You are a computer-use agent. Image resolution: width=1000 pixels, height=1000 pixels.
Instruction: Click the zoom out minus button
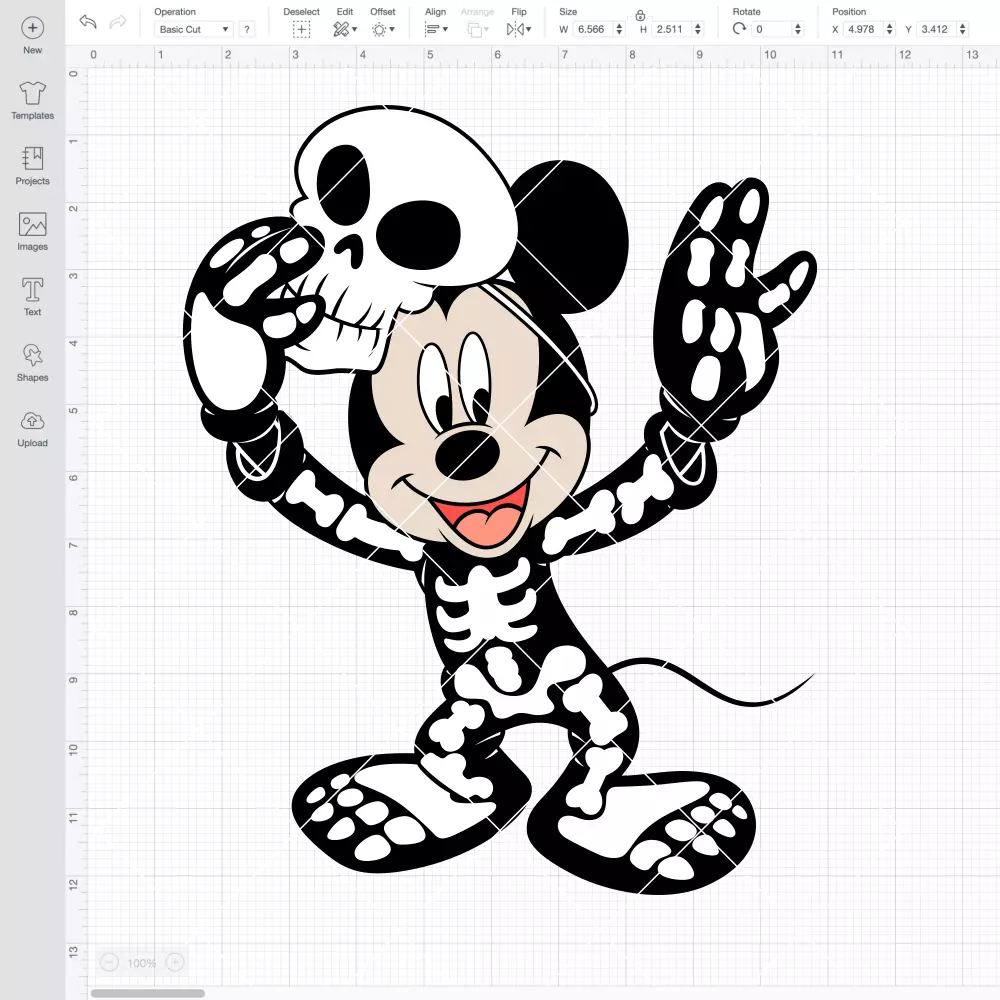[110, 962]
